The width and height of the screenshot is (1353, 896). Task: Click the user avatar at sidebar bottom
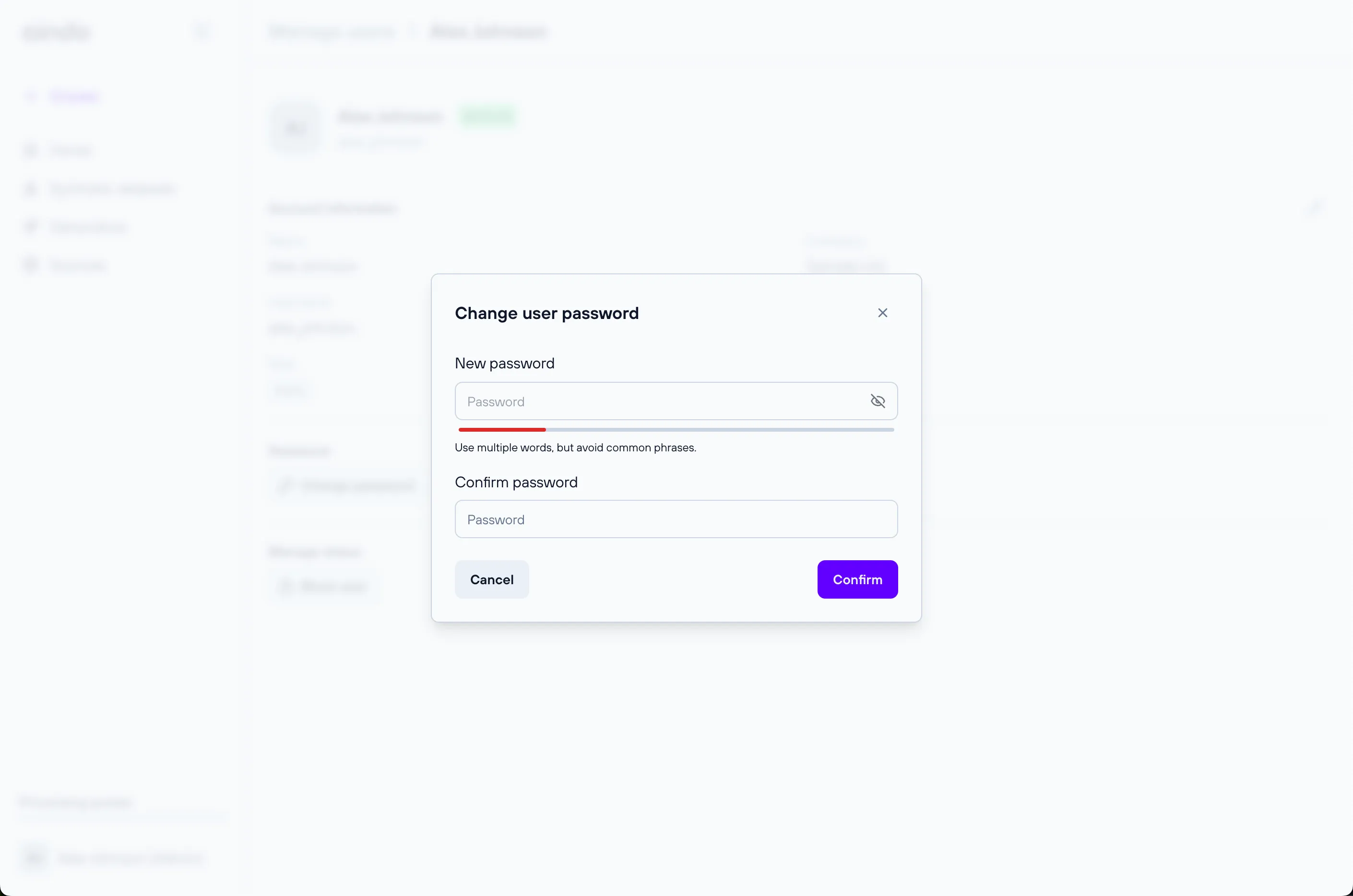[x=34, y=858]
